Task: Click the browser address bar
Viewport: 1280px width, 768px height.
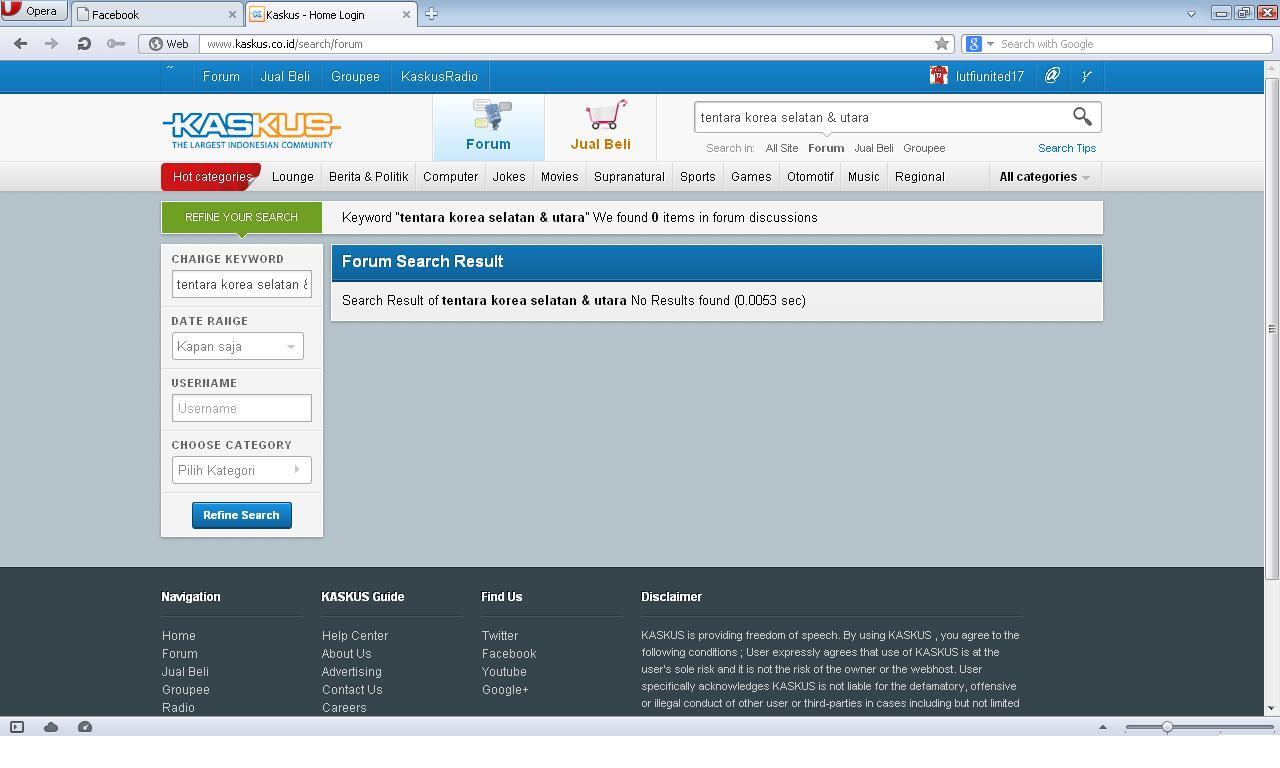Action: (565, 44)
